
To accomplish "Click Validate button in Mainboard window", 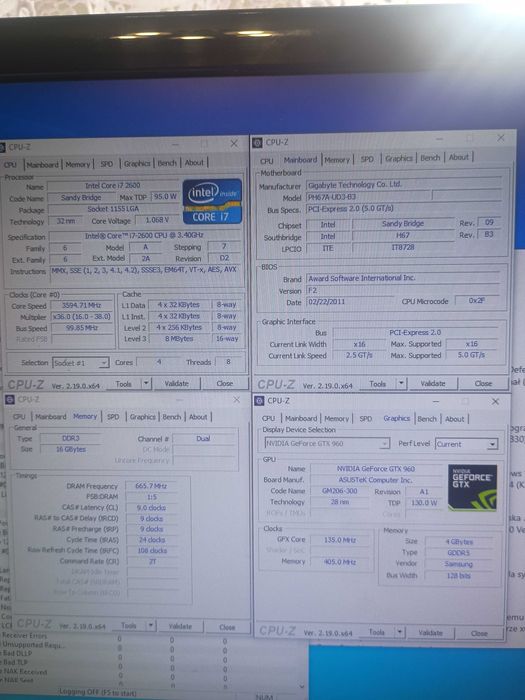I will pyautogui.click(x=433, y=383).
